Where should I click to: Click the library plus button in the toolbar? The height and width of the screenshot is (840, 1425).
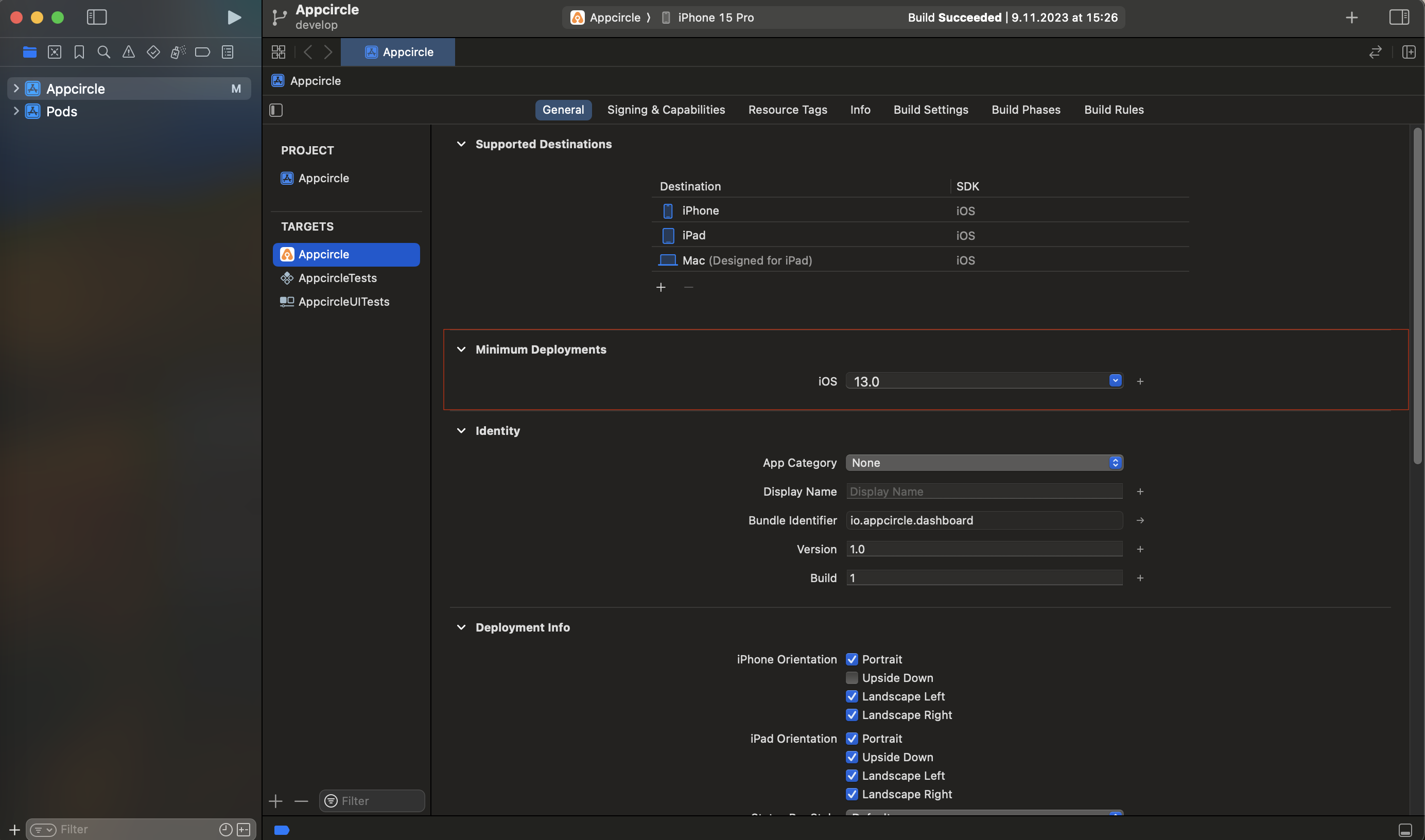click(x=1352, y=17)
